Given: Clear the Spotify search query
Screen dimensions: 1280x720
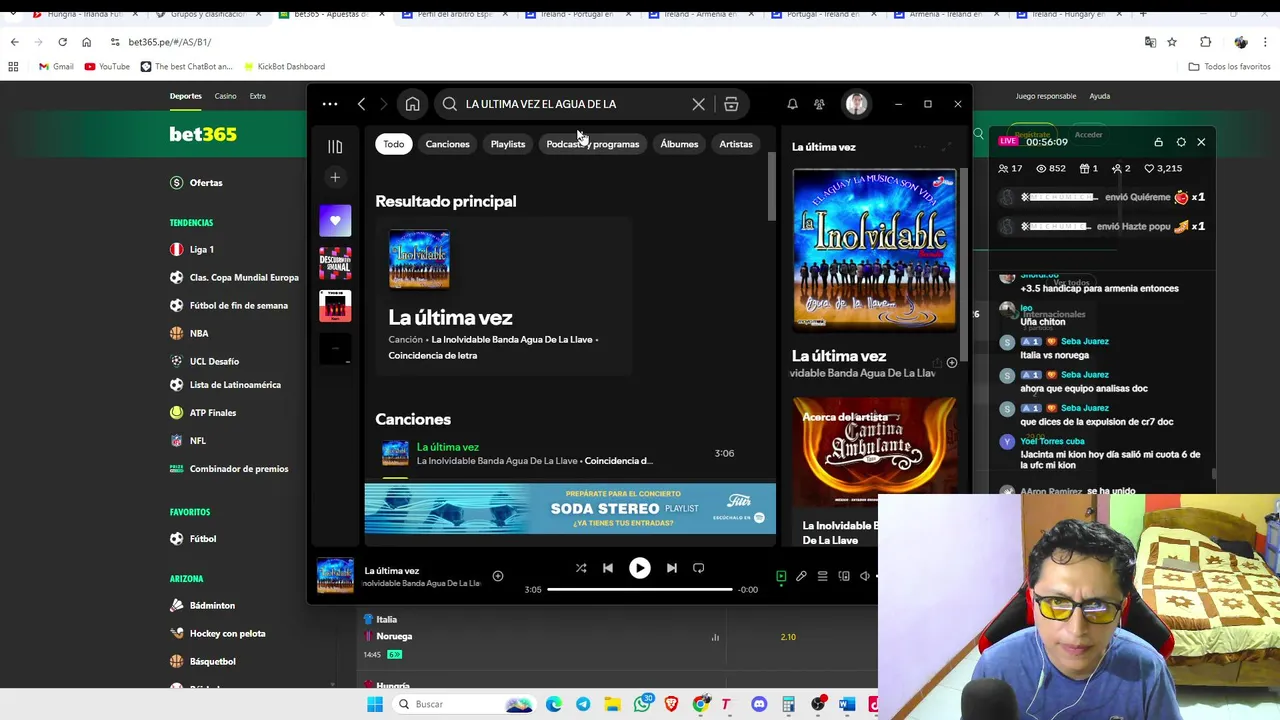Looking at the screenshot, I should pos(698,104).
